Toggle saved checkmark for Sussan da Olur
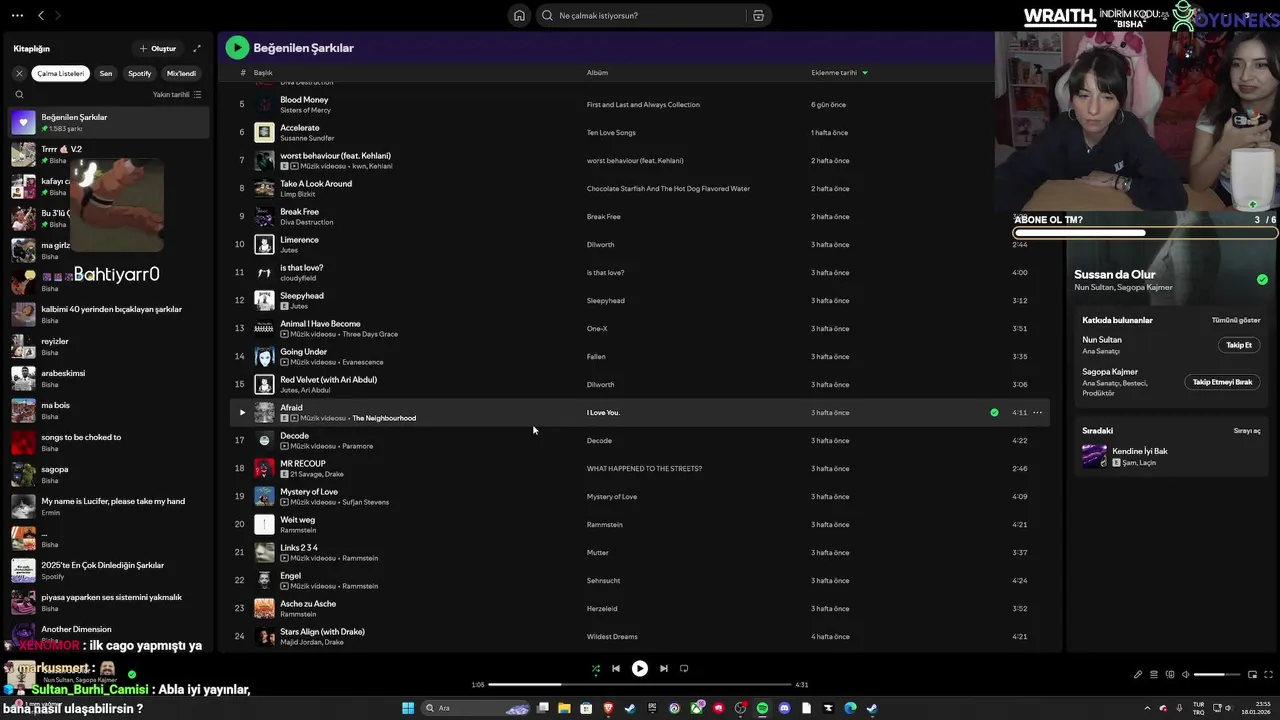This screenshot has height=720, width=1280. click(x=1262, y=280)
